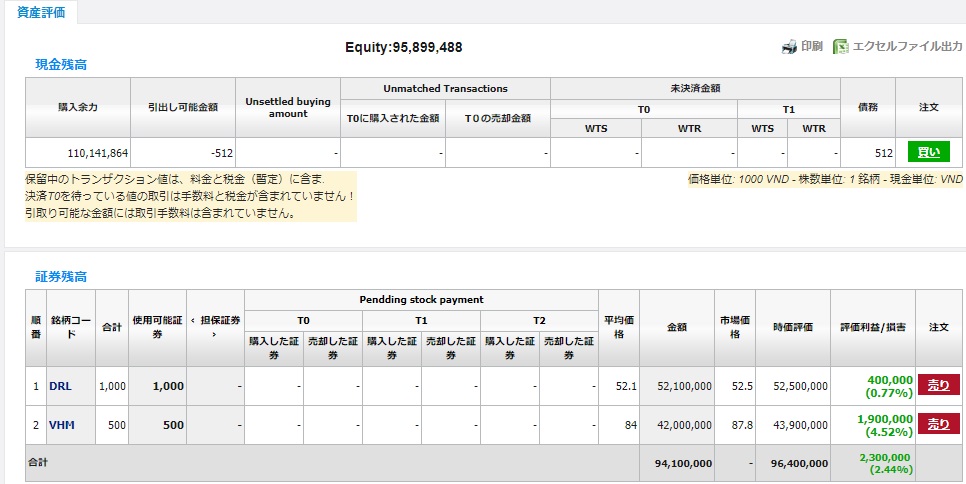Click the Equity total at the top
Image resolution: width=966 pixels, height=484 pixels.
point(403,47)
